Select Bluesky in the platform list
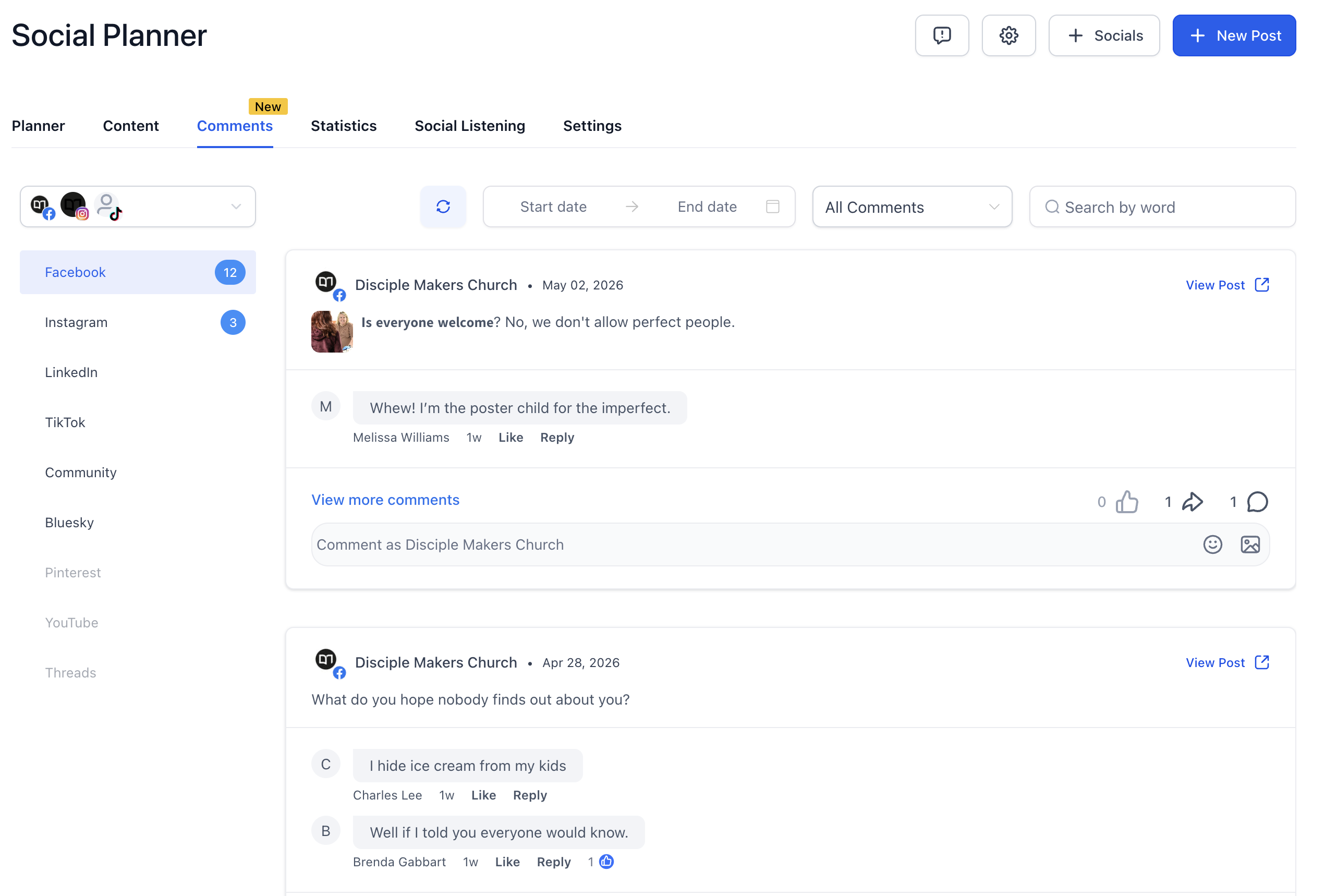The height and width of the screenshot is (896, 1337). pyautogui.click(x=138, y=522)
